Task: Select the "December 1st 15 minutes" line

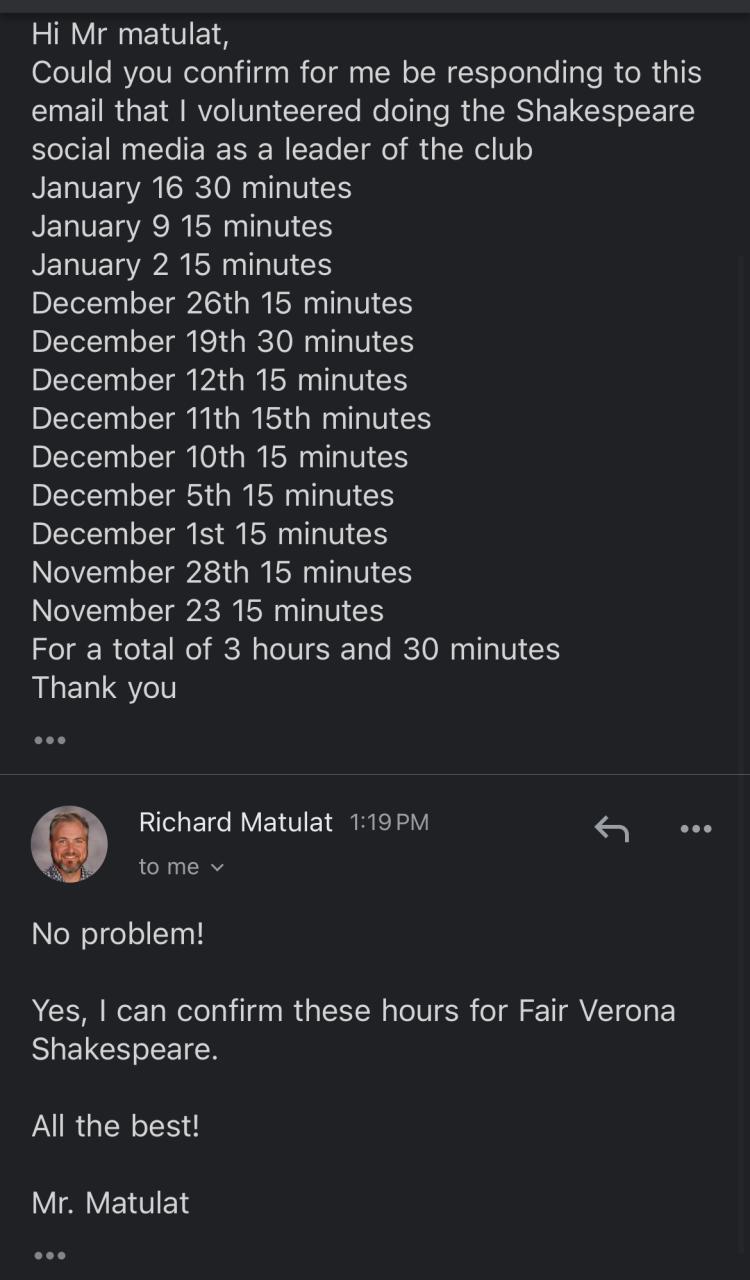Action: [209, 534]
